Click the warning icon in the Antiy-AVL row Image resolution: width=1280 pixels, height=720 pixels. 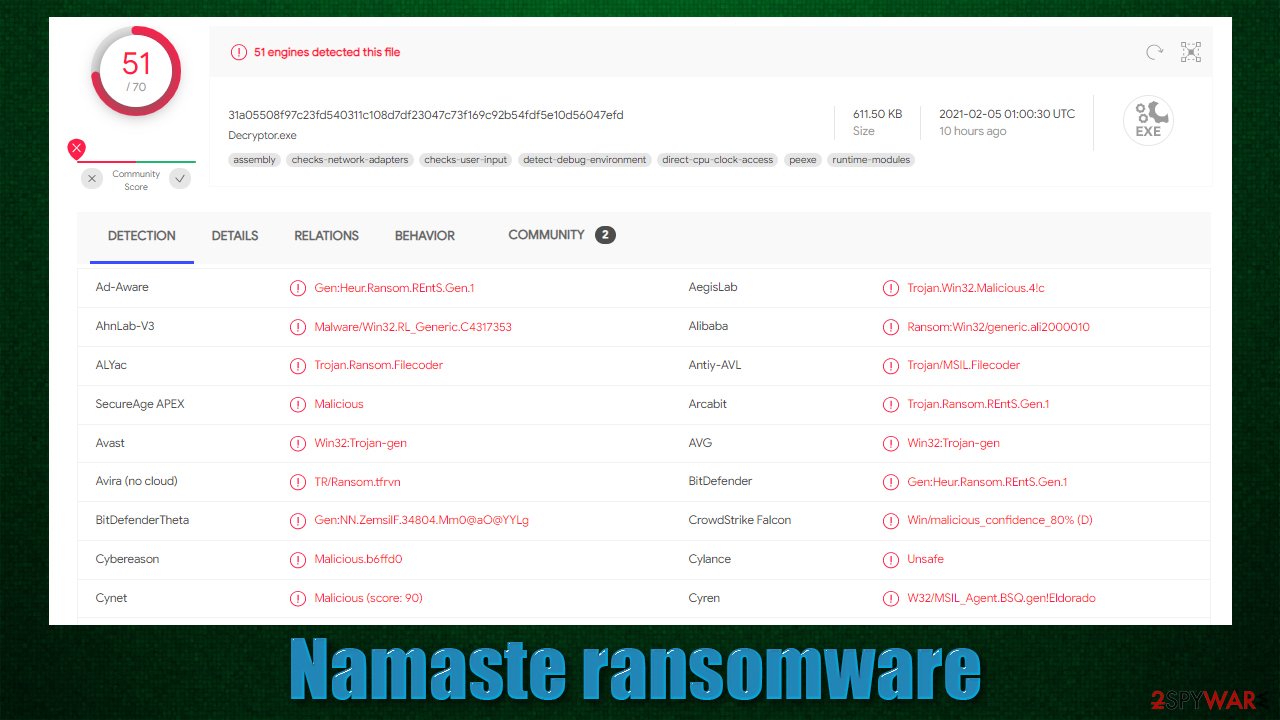tap(890, 366)
